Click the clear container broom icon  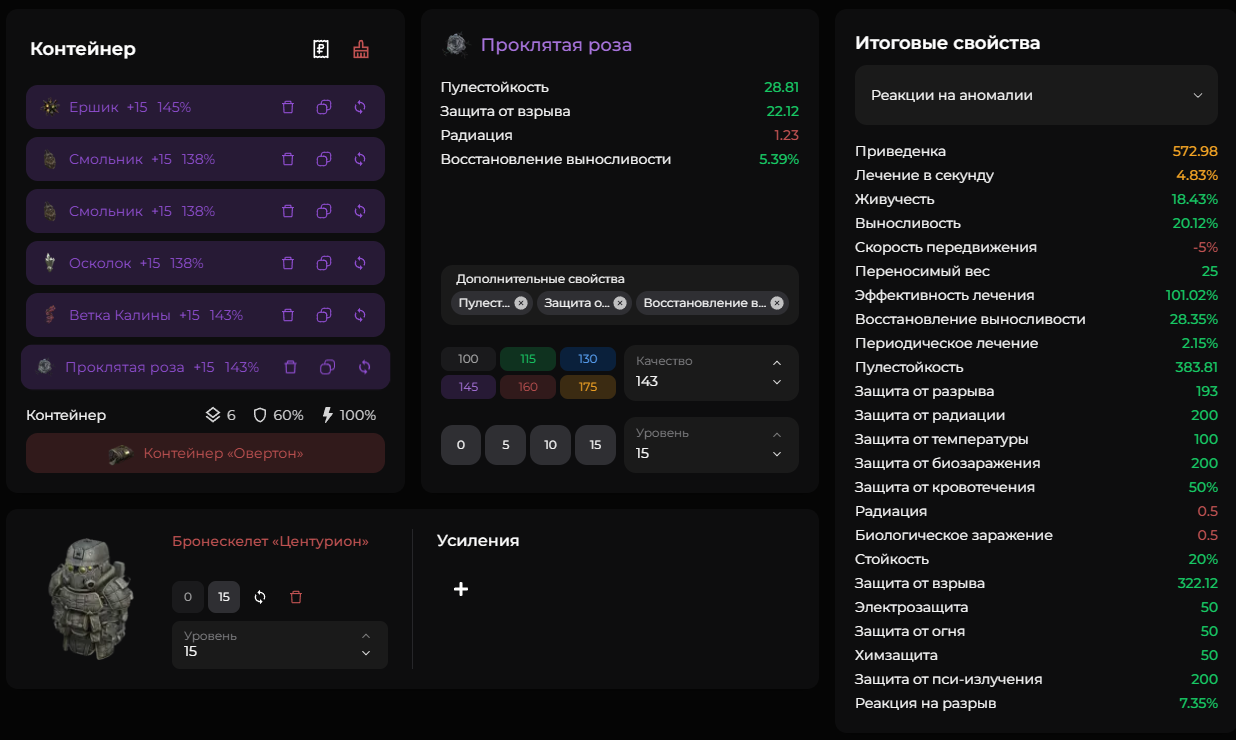tap(361, 49)
